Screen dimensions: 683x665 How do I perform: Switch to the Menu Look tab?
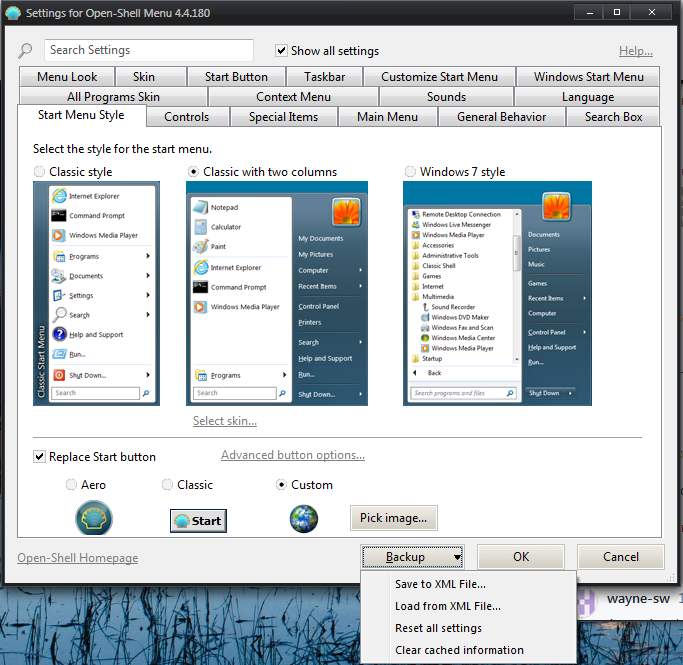67,77
